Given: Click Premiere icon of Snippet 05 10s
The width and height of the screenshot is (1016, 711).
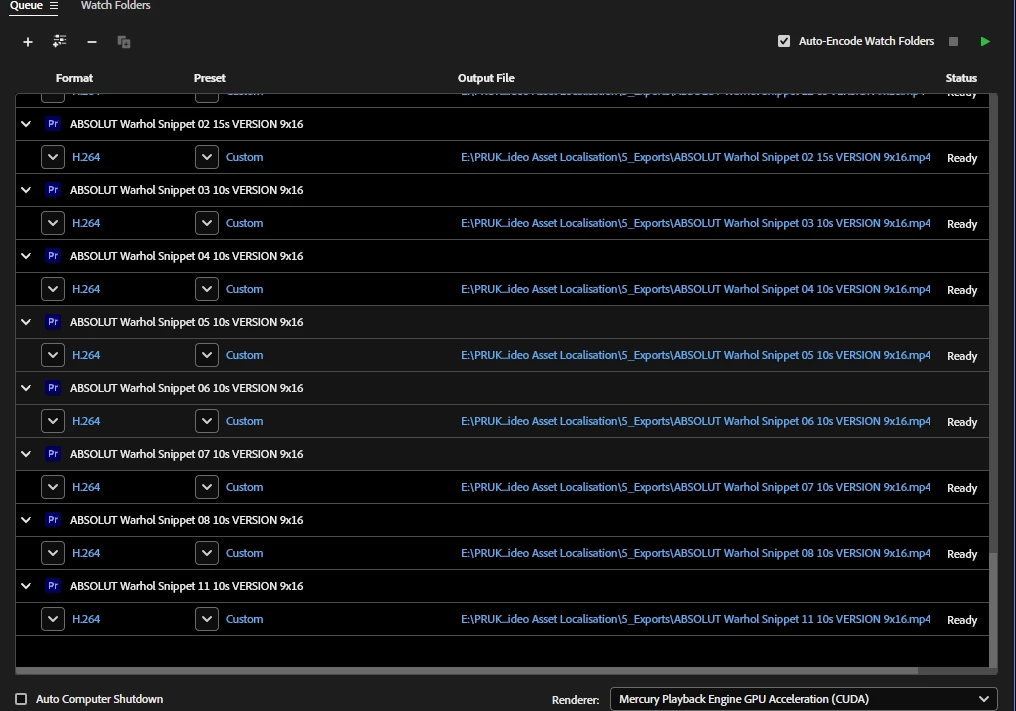Looking at the screenshot, I should pos(53,322).
